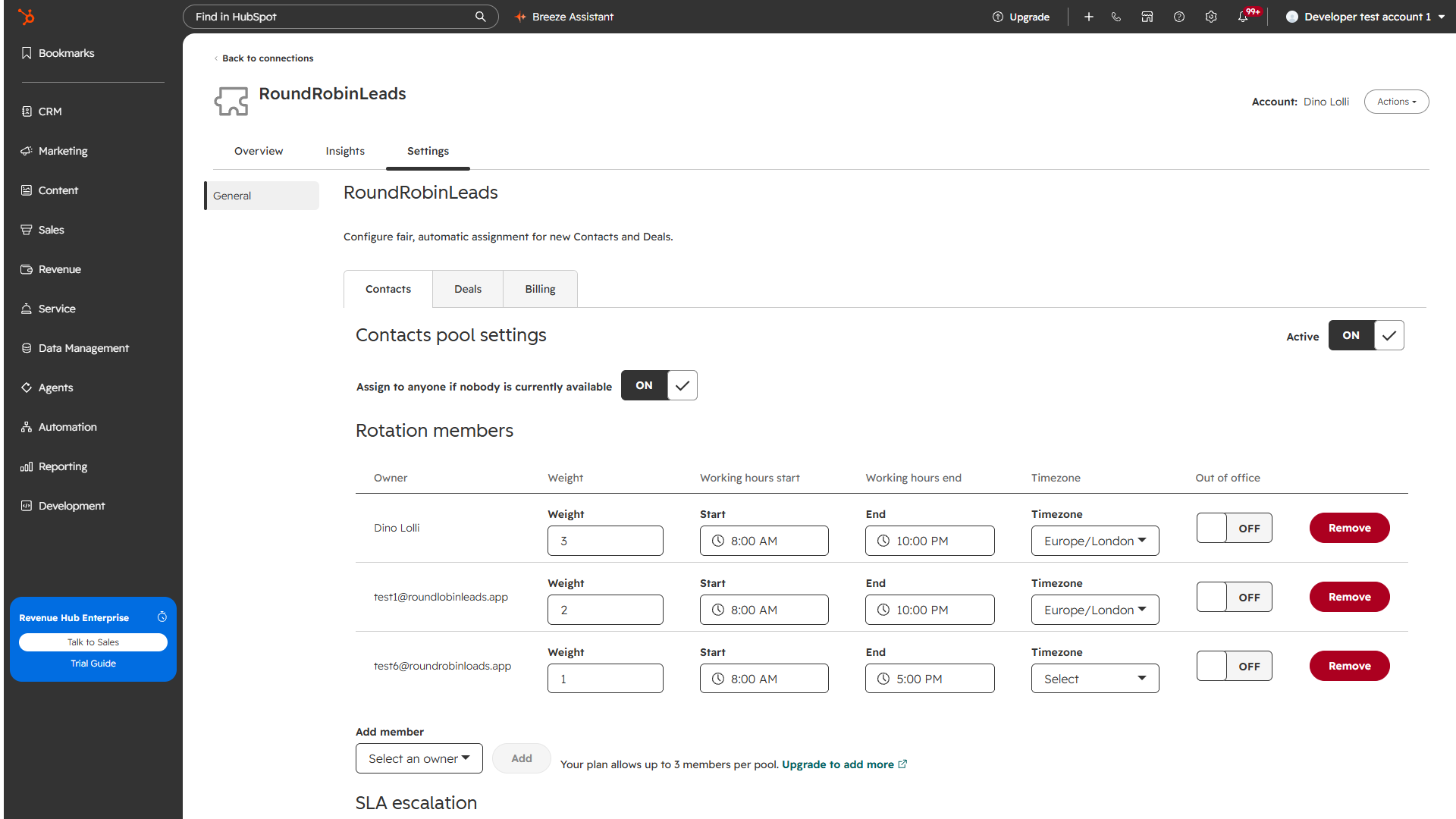Toggle the Active pool switch
This screenshot has width=1456, height=819.
1366,335
